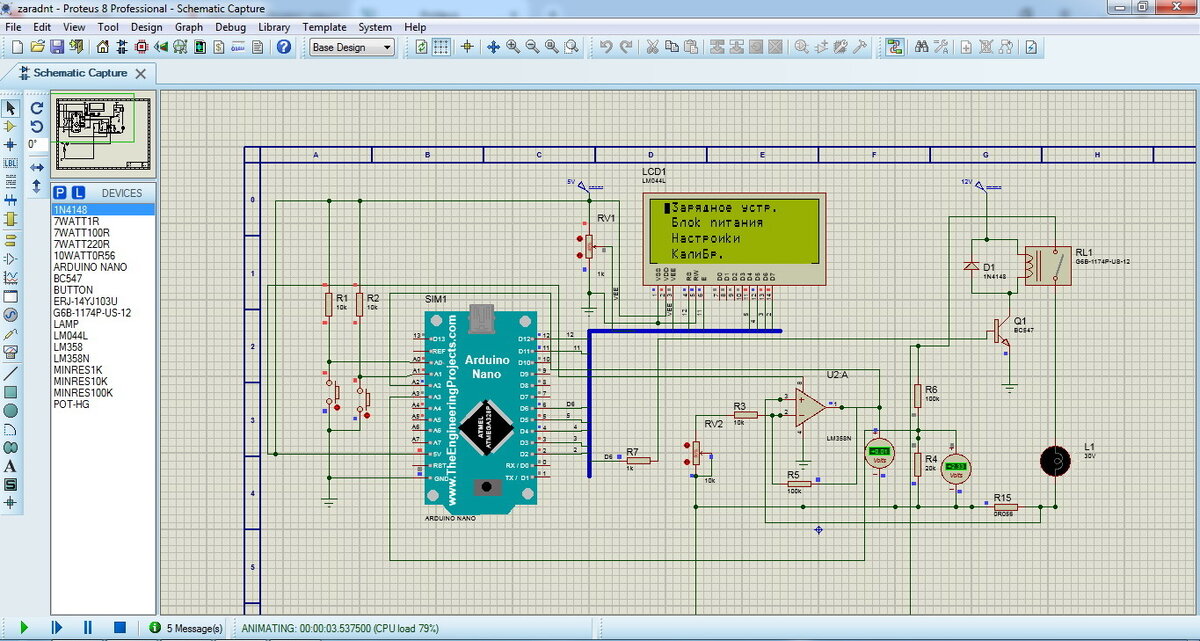1200x641 pixels.
Task: Zoom in with the magnifier plus icon
Action: coord(513,47)
